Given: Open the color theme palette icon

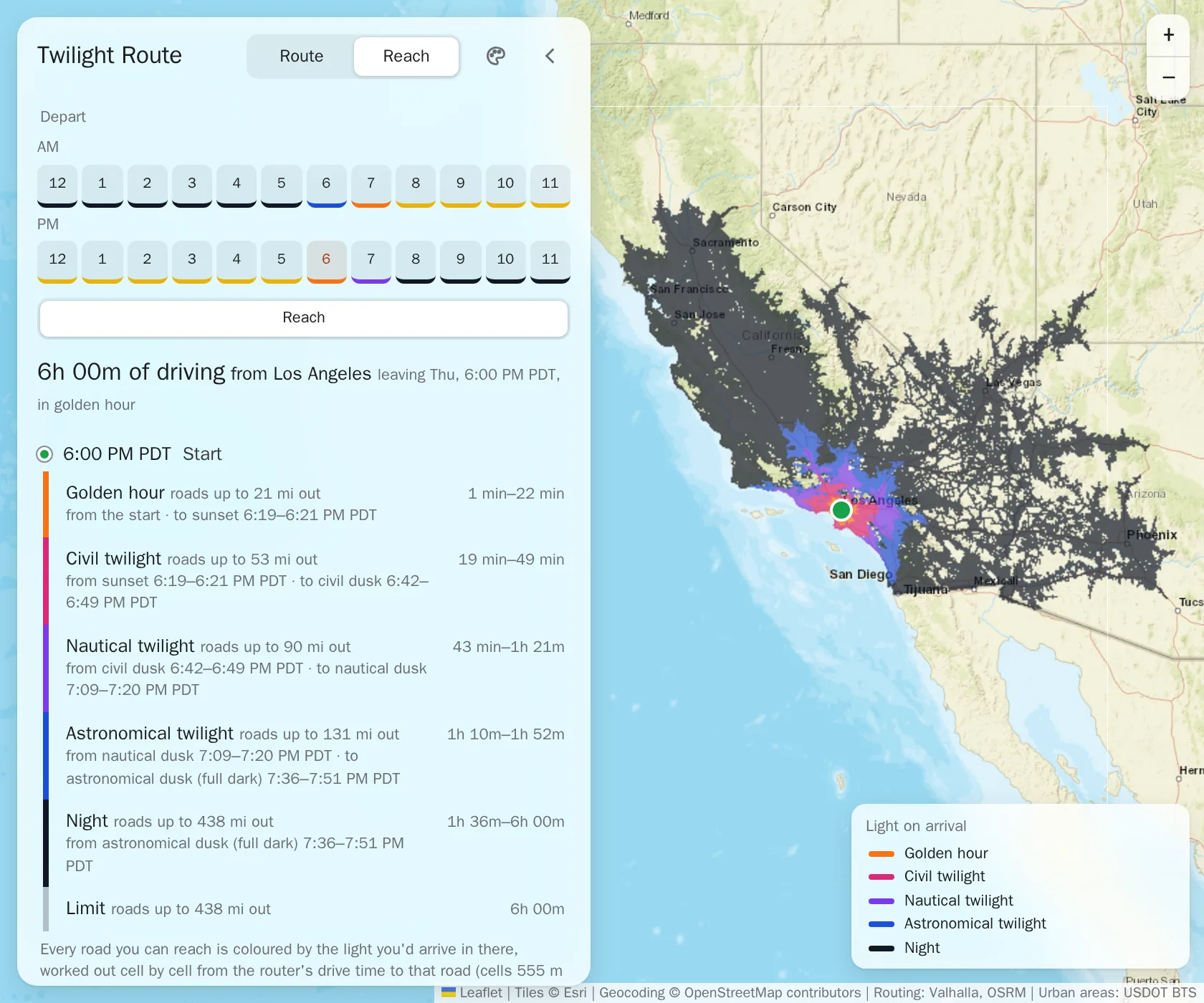Looking at the screenshot, I should [496, 56].
